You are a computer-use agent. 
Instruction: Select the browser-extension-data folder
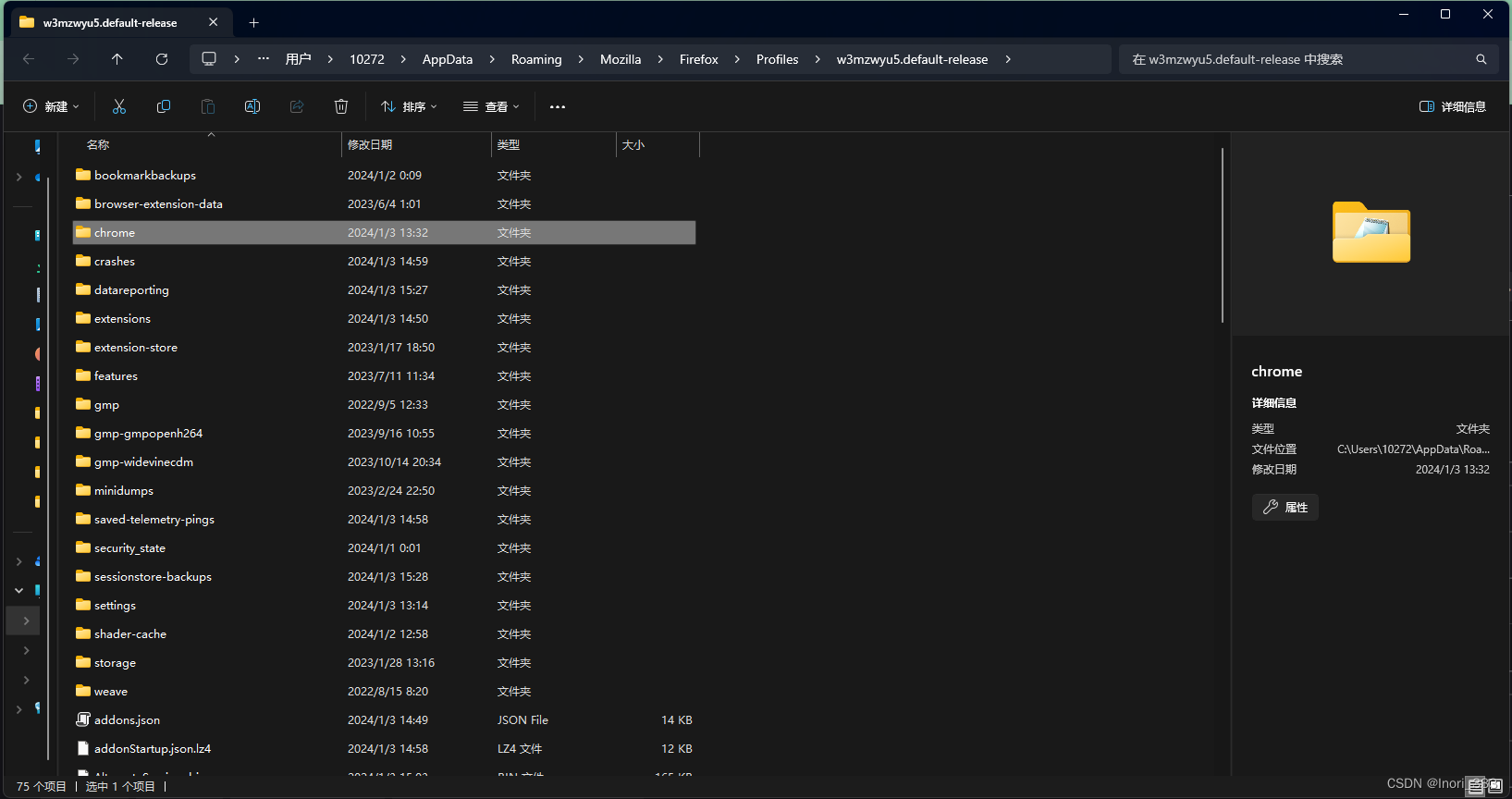[x=384, y=203]
